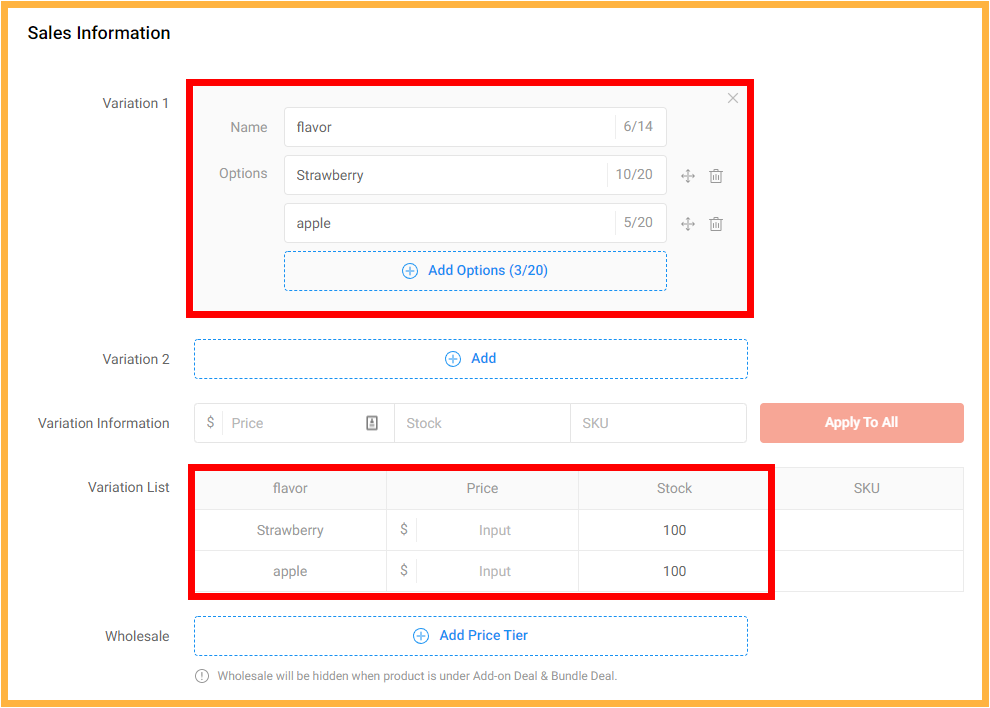Image resolution: width=990 pixels, height=708 pixels.
Task: Click the Sales Information heading
Action: click(x=99, y=33)
